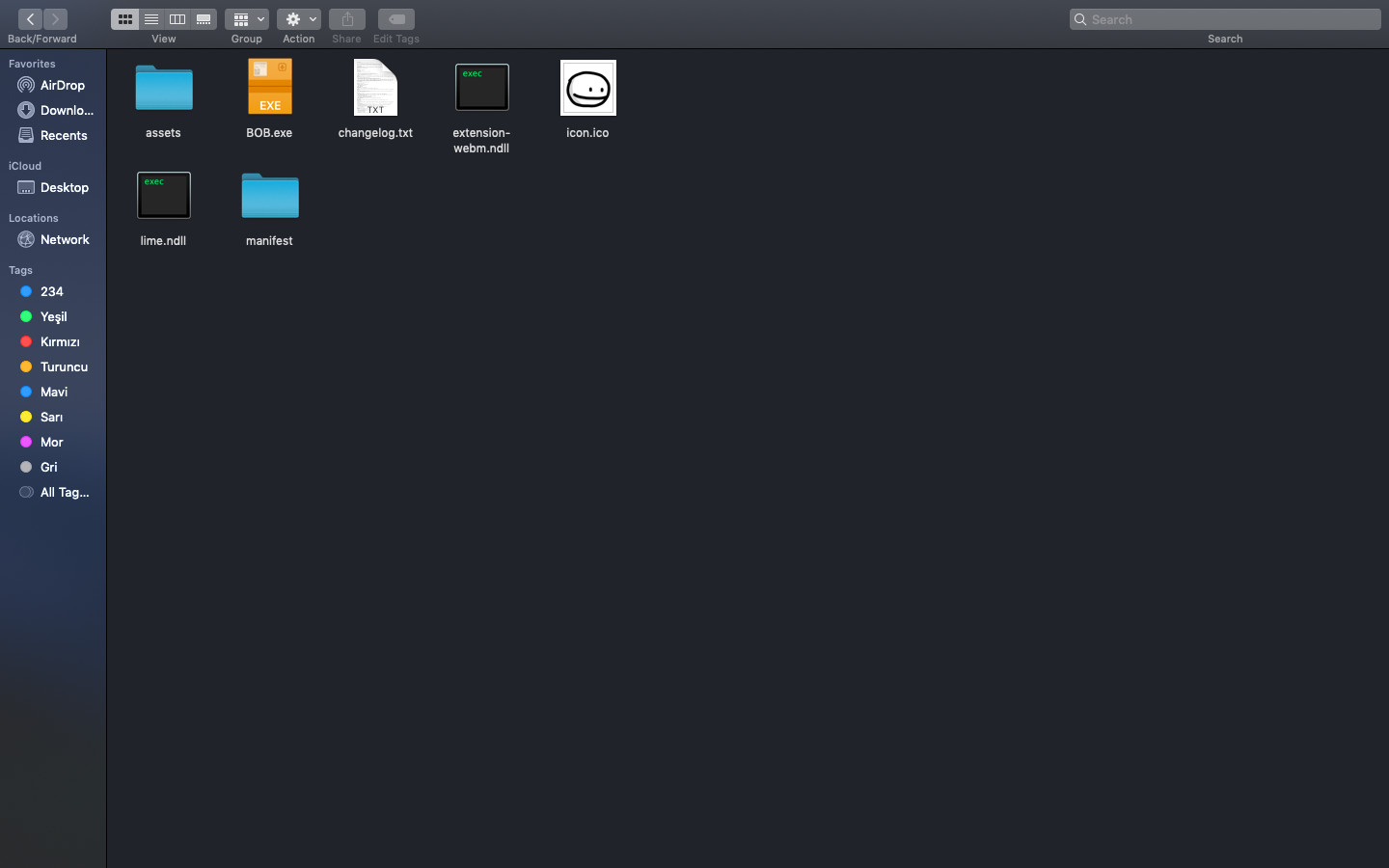Open the Action gear dropdown
Viewport: 1389px width, 868px height.
(299, 19)
